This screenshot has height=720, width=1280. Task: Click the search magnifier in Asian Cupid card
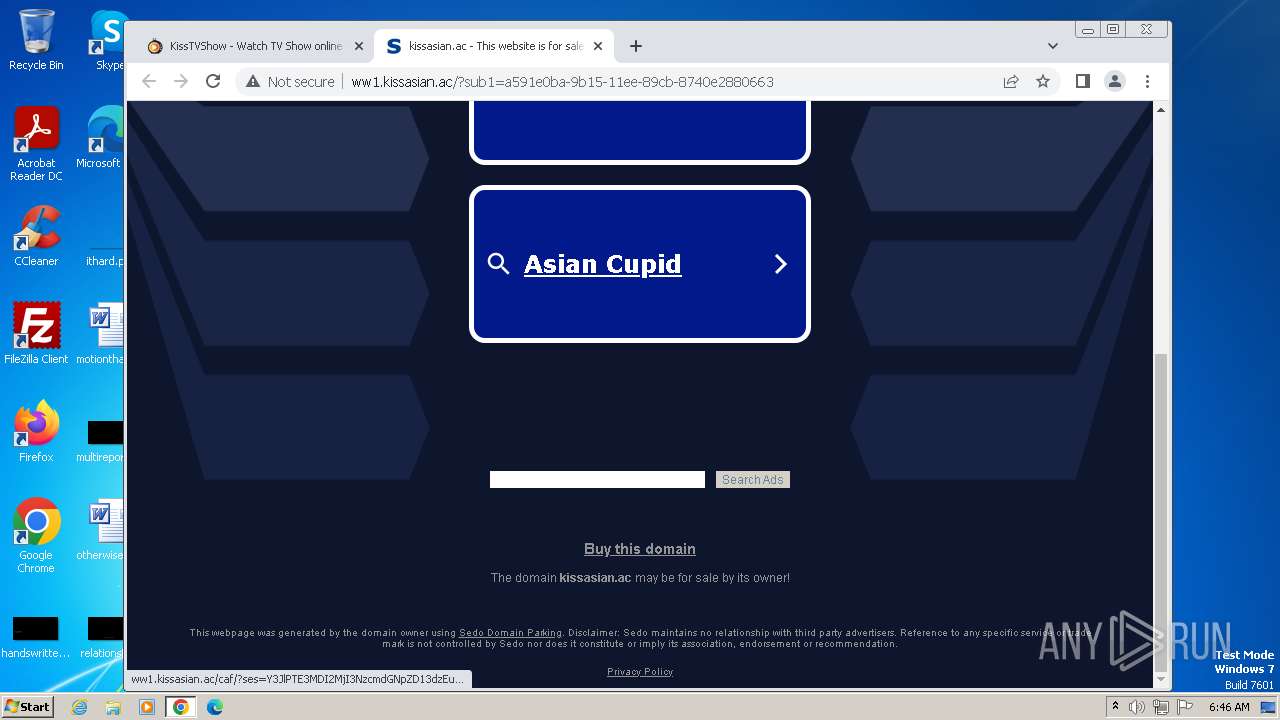(498, 264)
